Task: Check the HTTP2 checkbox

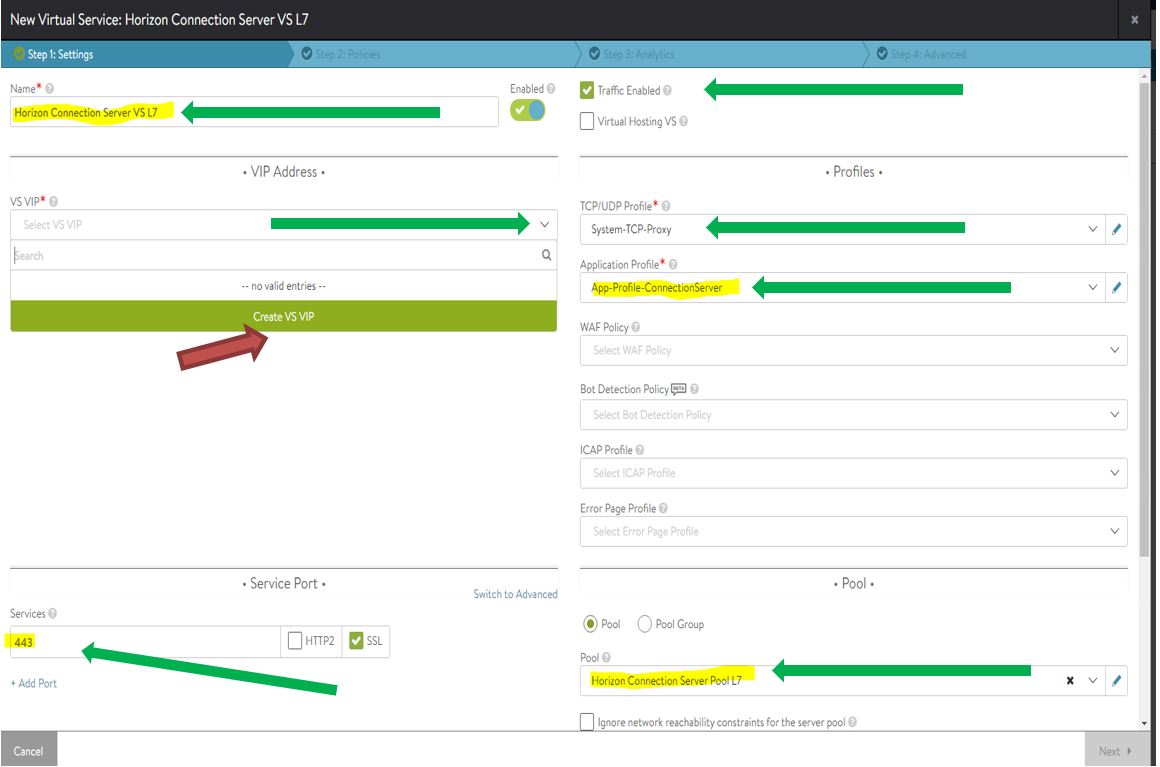Action: click(294, 641)
